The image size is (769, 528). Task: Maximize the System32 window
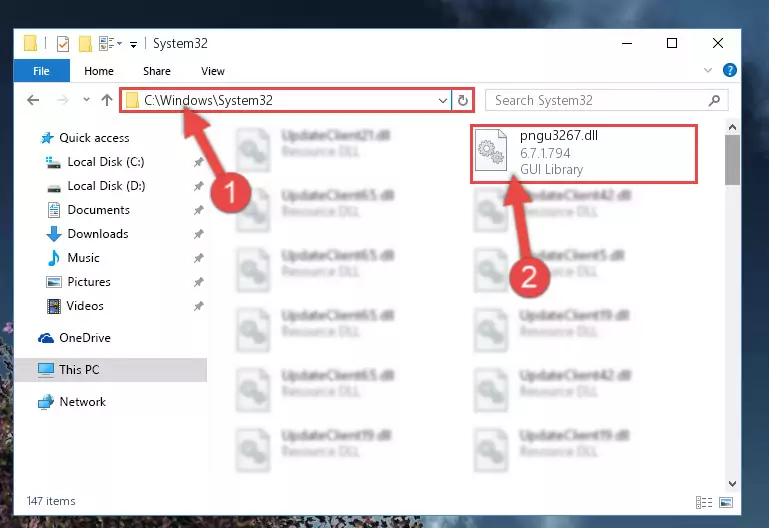coord(672,43)
